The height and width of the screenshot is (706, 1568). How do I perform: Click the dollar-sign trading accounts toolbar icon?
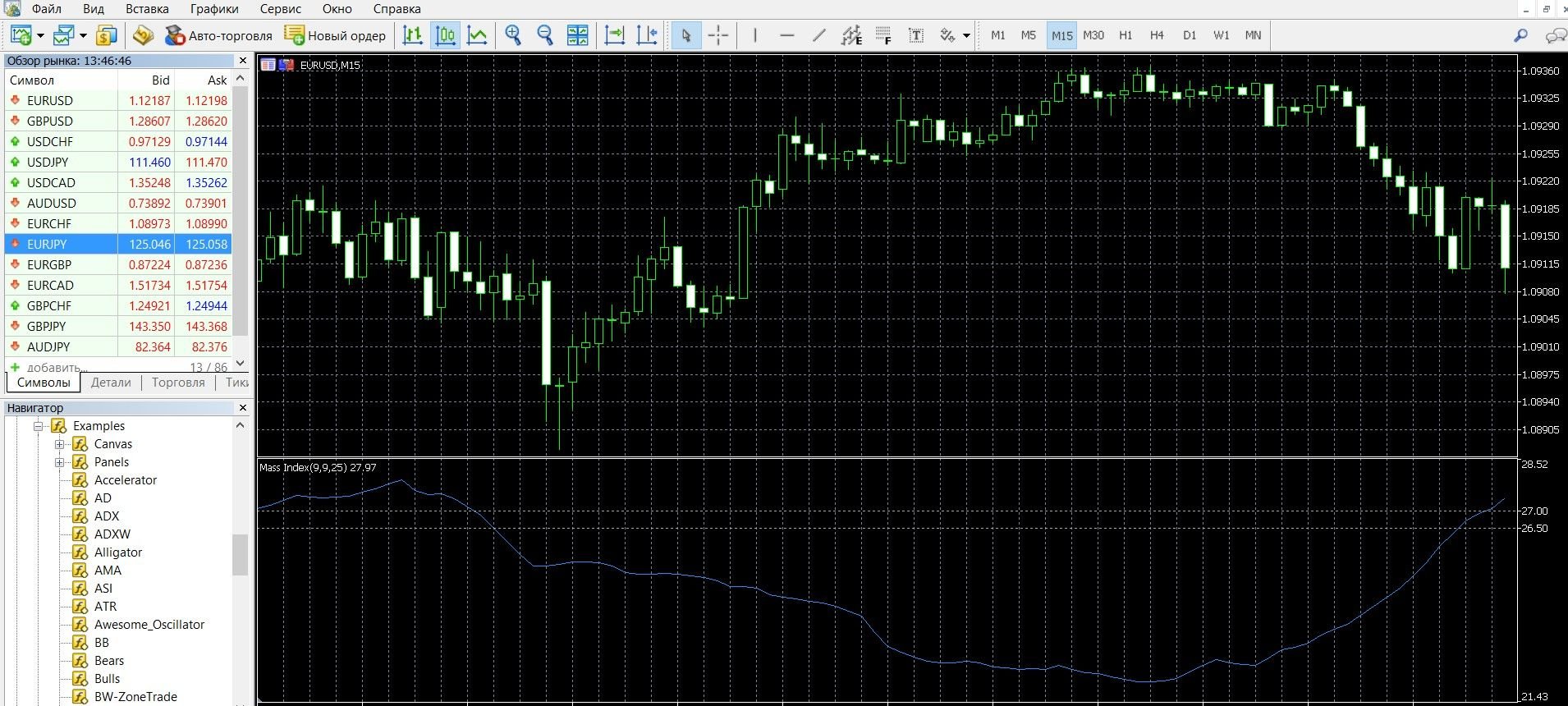(107, 35)
